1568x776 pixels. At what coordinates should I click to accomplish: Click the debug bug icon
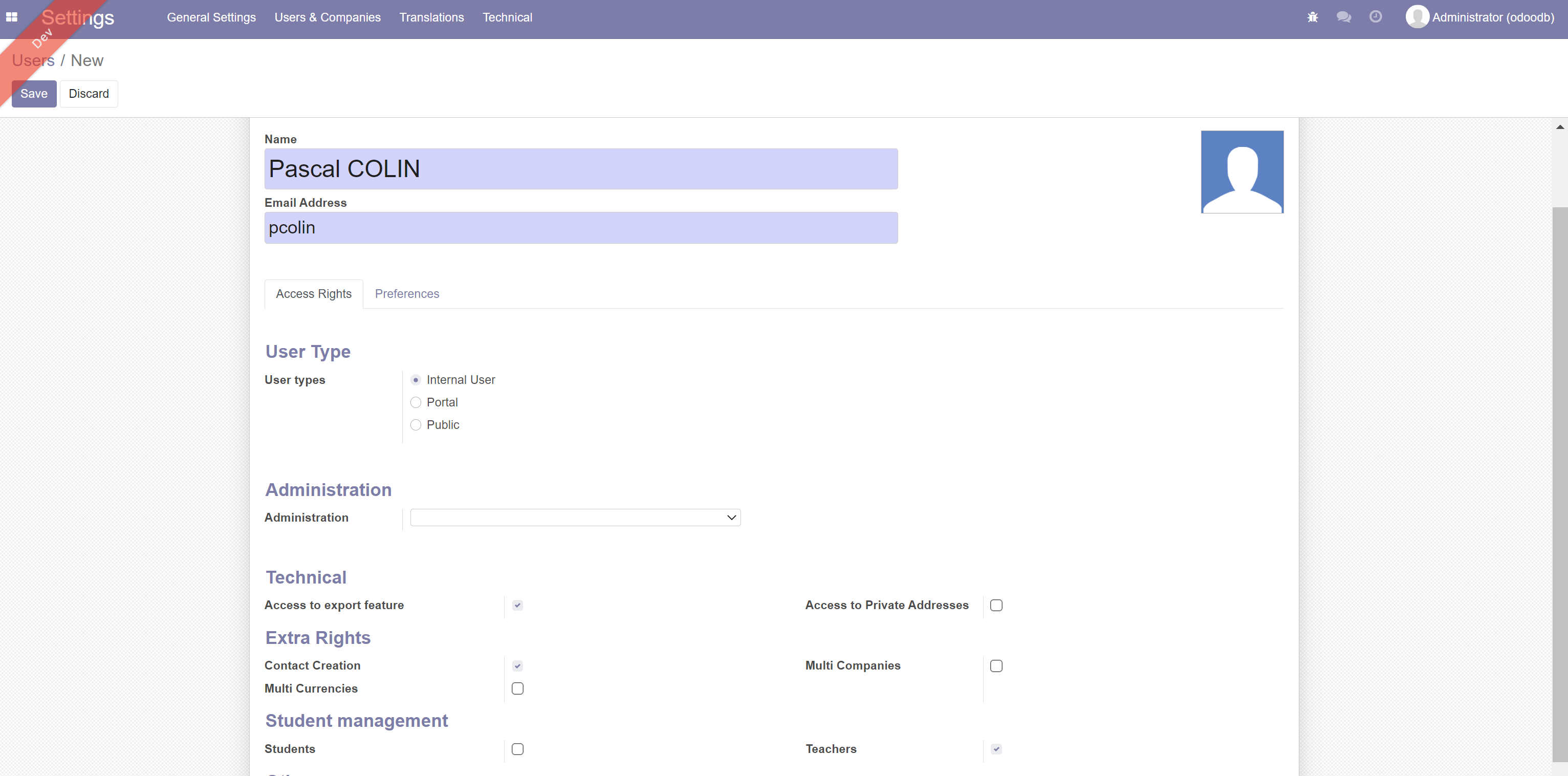coord(1312,17)
